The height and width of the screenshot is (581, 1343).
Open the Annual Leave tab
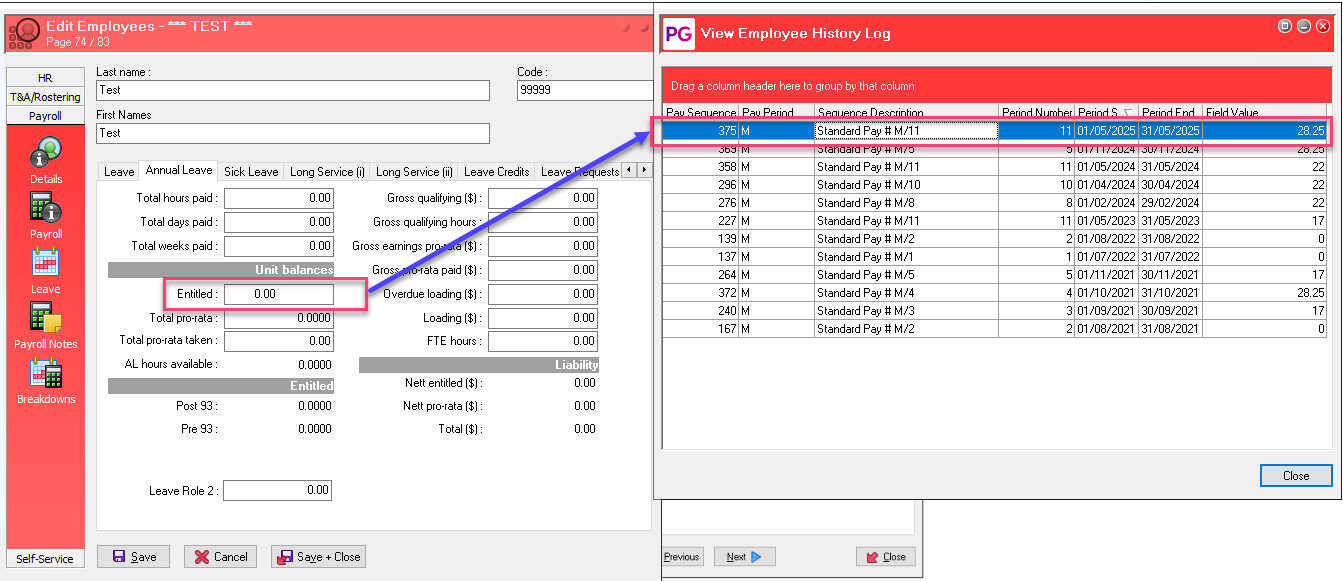click(179, 170)
